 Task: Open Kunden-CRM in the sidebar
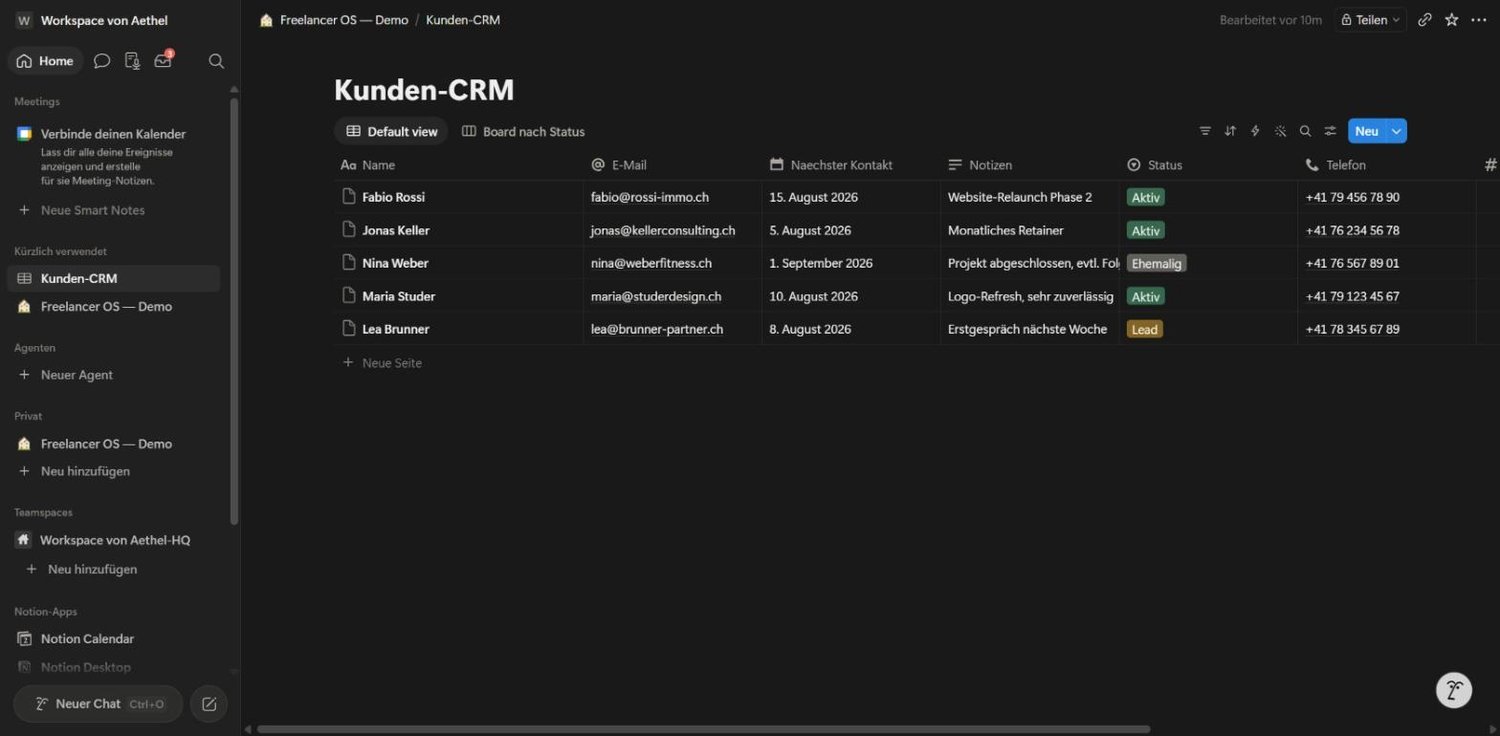[113, 278]
